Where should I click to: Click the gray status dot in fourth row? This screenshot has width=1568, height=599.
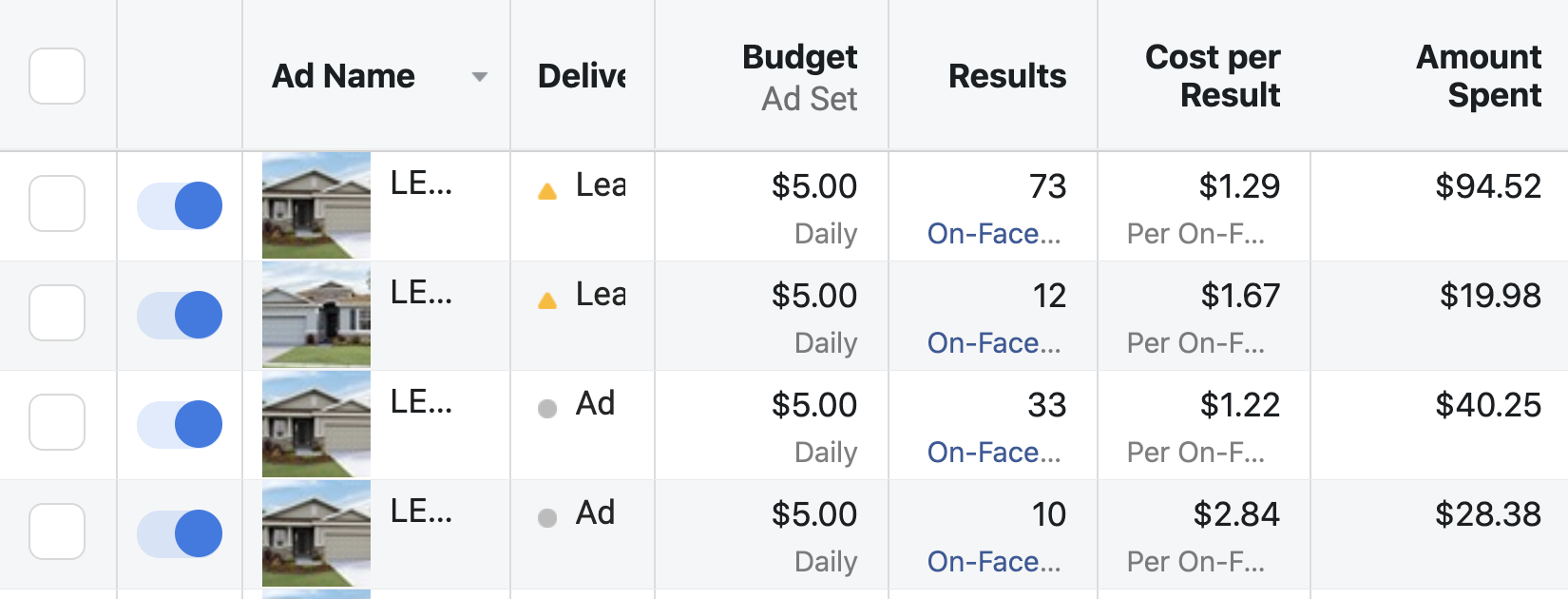point(547,518)
